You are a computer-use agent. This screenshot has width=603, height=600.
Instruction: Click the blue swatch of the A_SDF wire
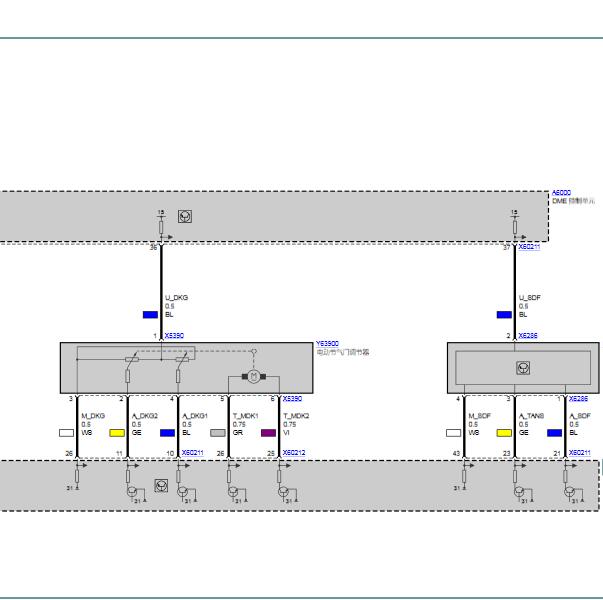click(555, 433)
